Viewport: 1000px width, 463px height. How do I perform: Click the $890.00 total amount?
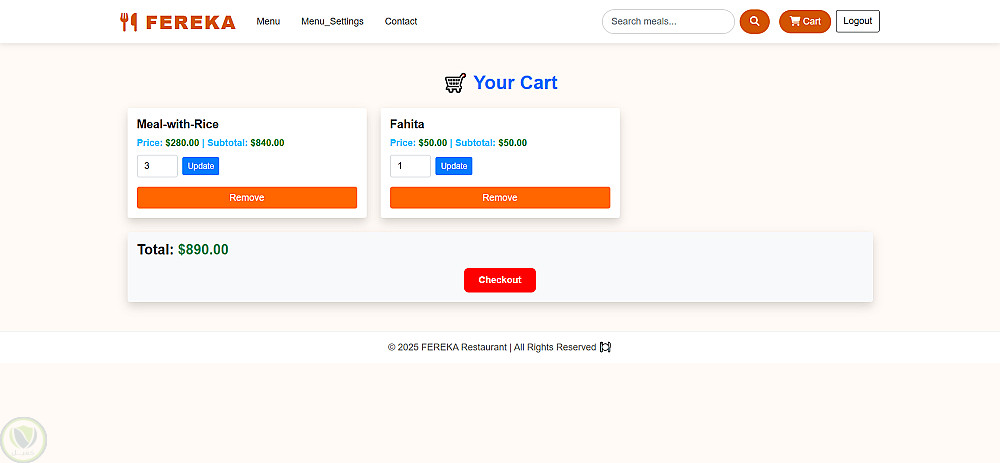(x=203, y=250)
